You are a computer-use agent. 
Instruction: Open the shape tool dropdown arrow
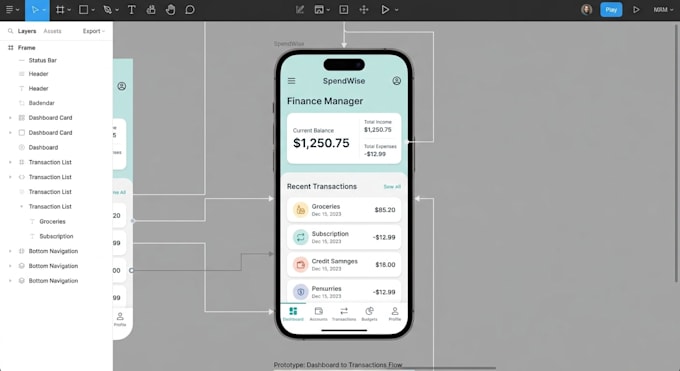click(x=93, y=10)
